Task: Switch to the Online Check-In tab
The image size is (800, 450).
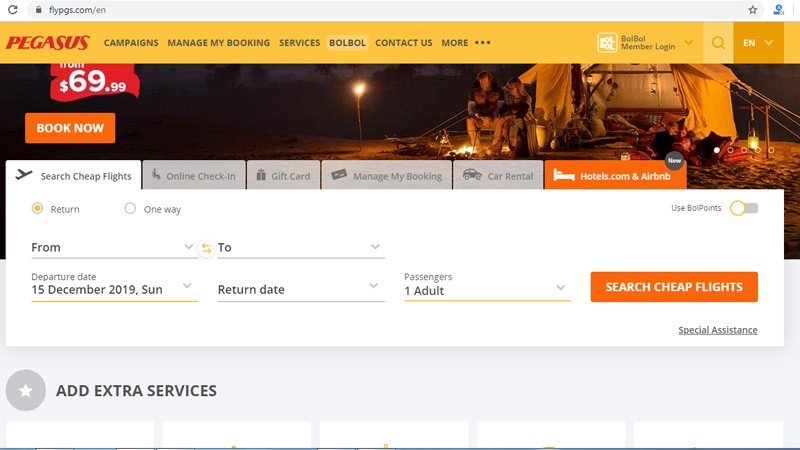Action: click(193, 176)
